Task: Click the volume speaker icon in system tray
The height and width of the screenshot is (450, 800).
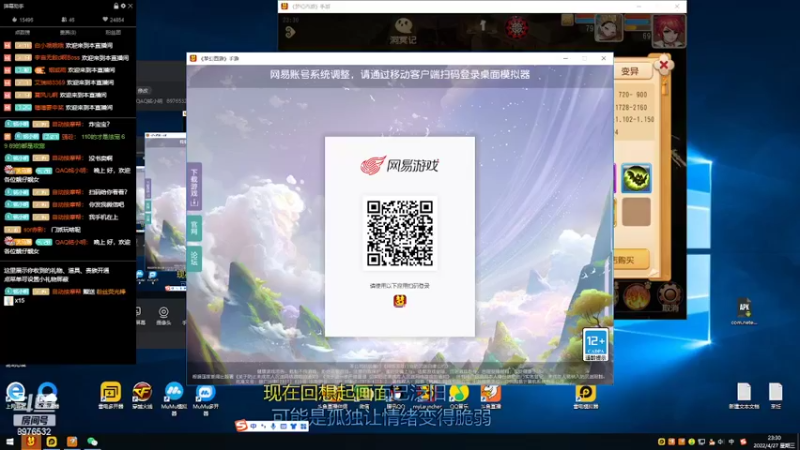Action: [x=721, y=442]
